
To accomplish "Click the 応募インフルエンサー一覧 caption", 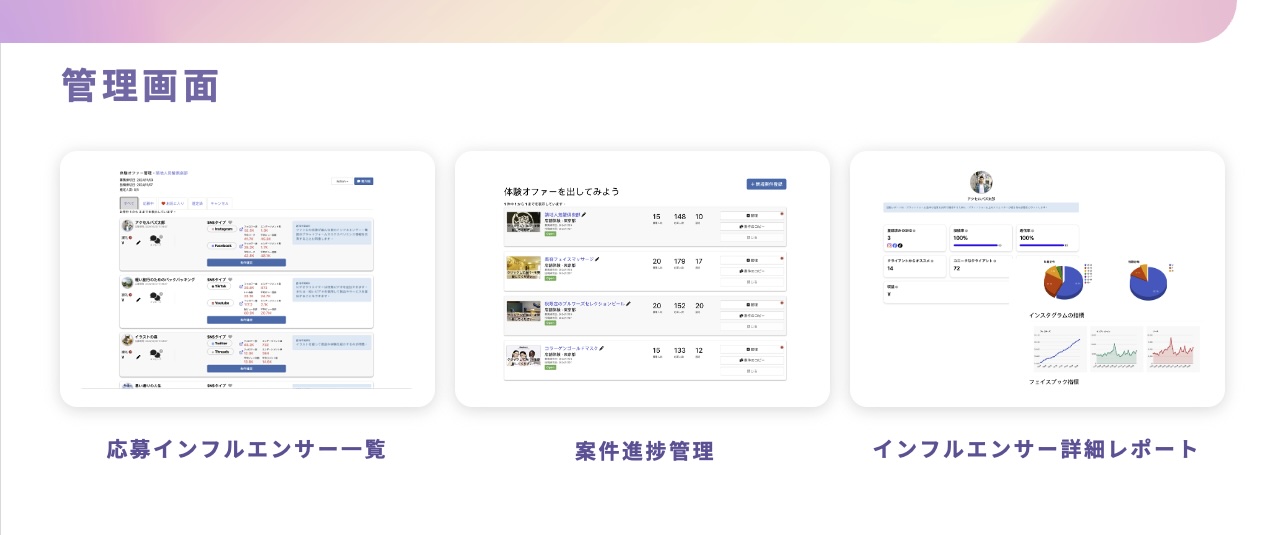I will (x=246, y=449).
